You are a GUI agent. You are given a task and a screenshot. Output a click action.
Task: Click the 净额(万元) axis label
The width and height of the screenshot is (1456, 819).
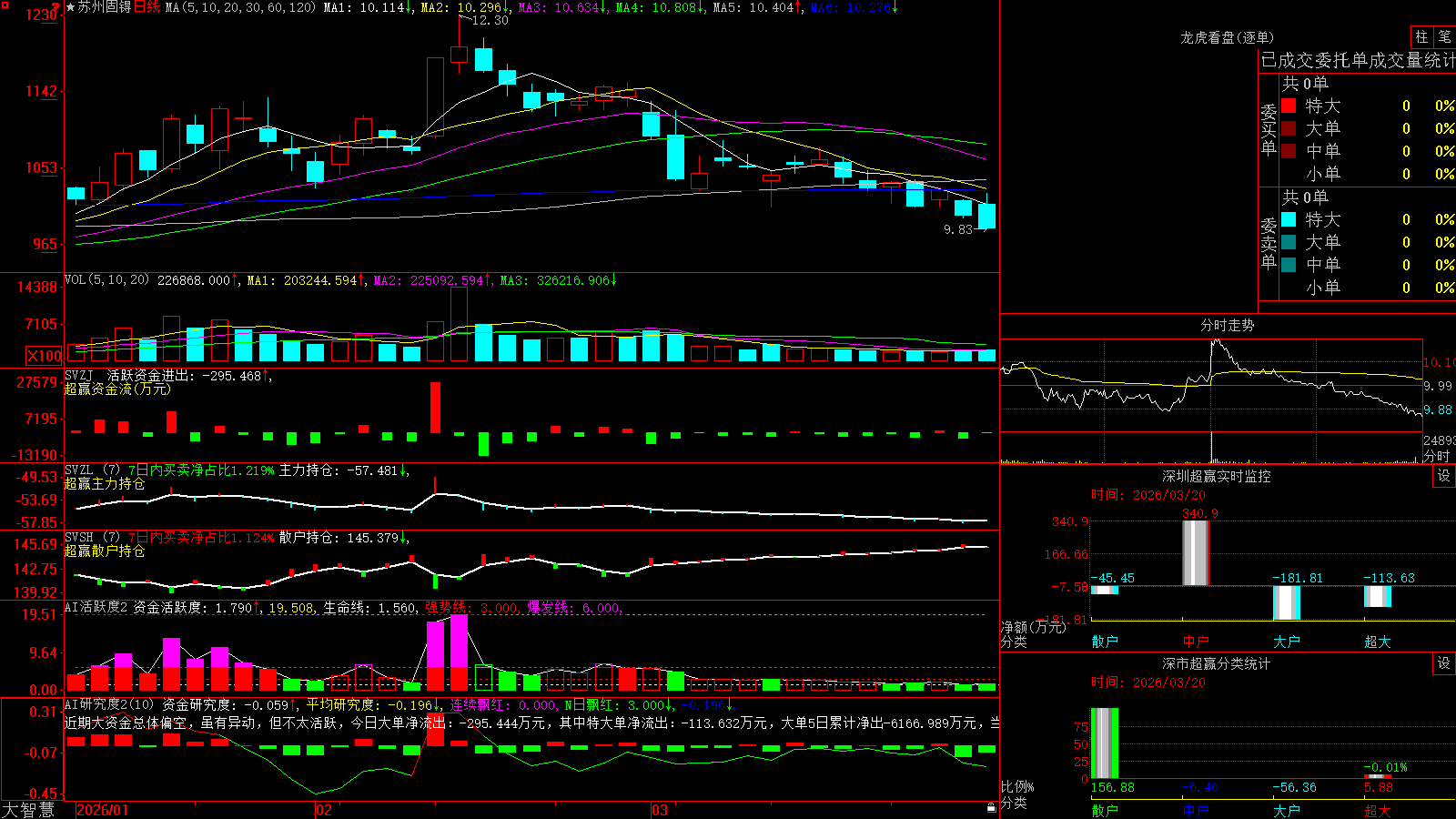[1034, 626]
